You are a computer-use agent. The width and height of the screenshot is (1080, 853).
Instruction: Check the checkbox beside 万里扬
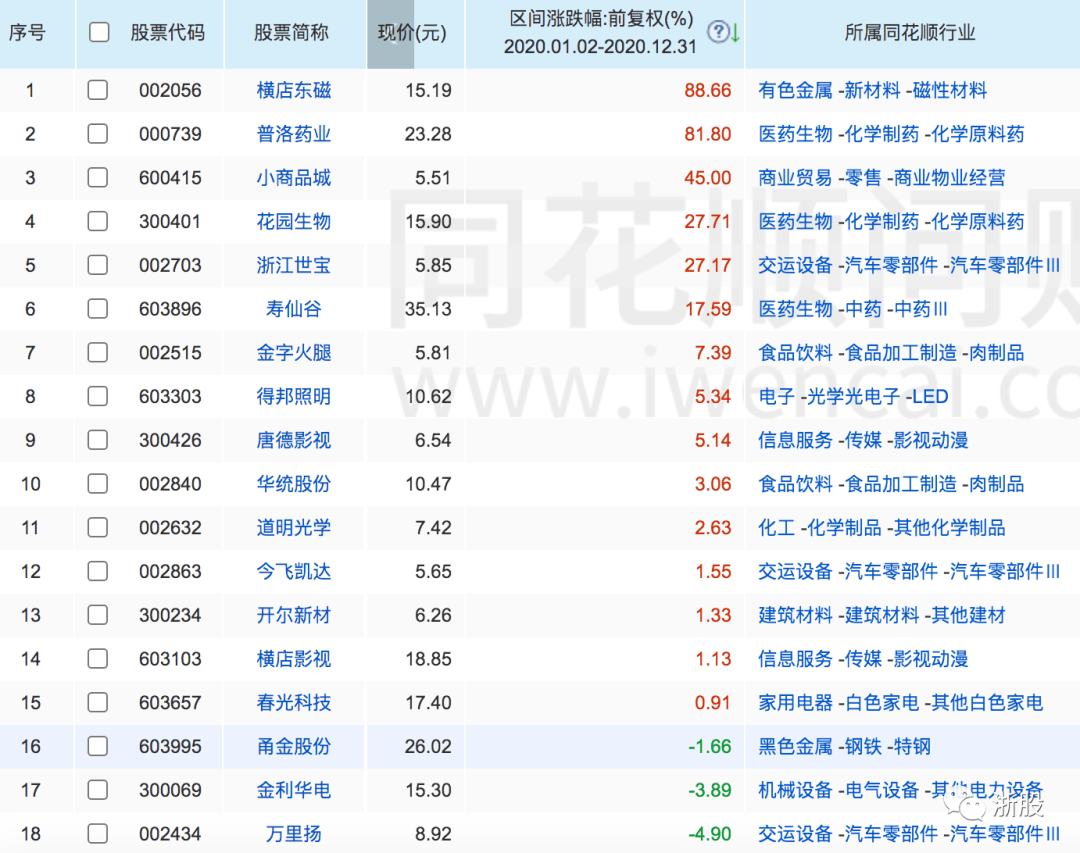[97, 833]
